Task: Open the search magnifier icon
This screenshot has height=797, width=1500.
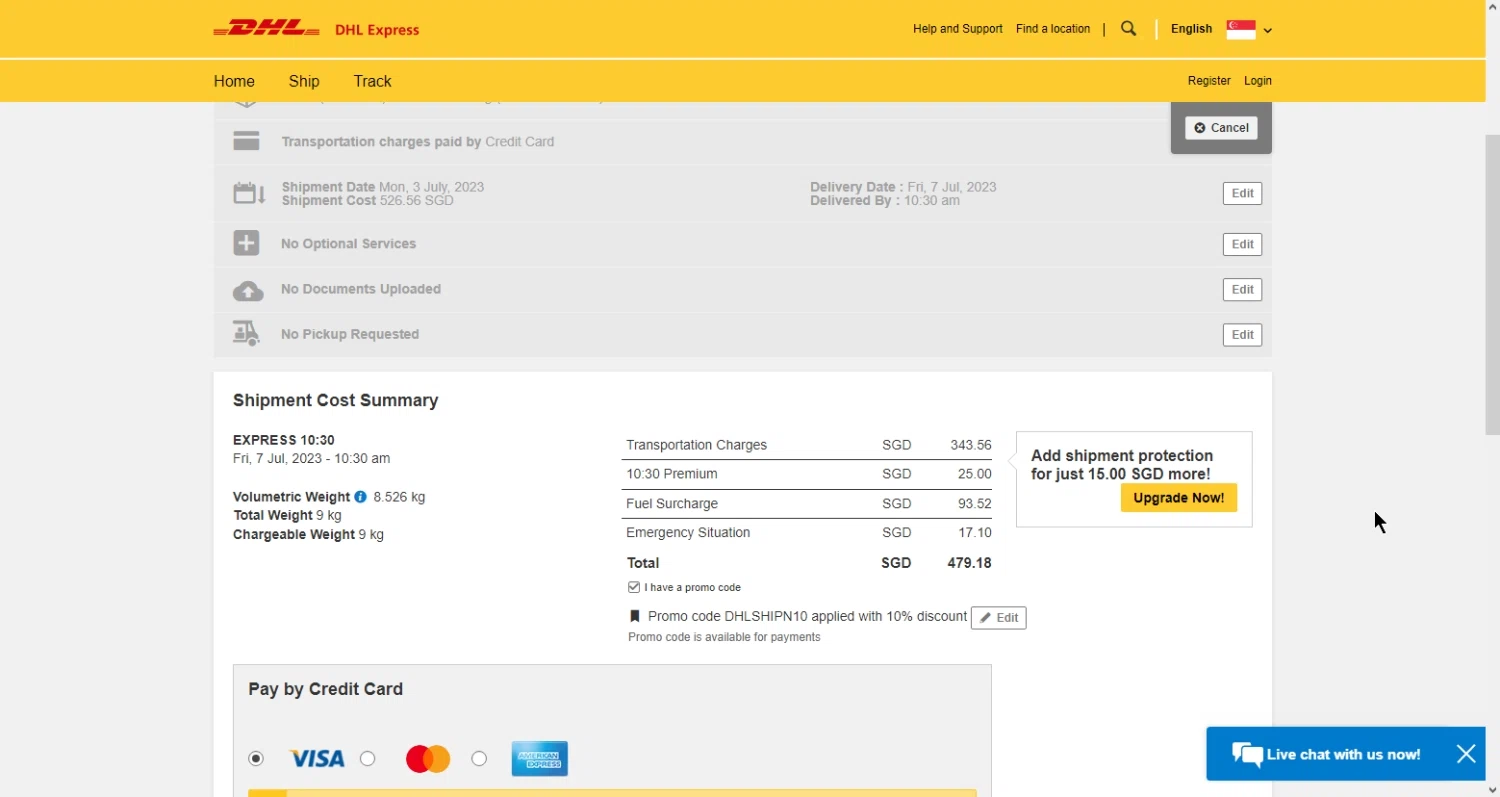Action: [1129, 29]
